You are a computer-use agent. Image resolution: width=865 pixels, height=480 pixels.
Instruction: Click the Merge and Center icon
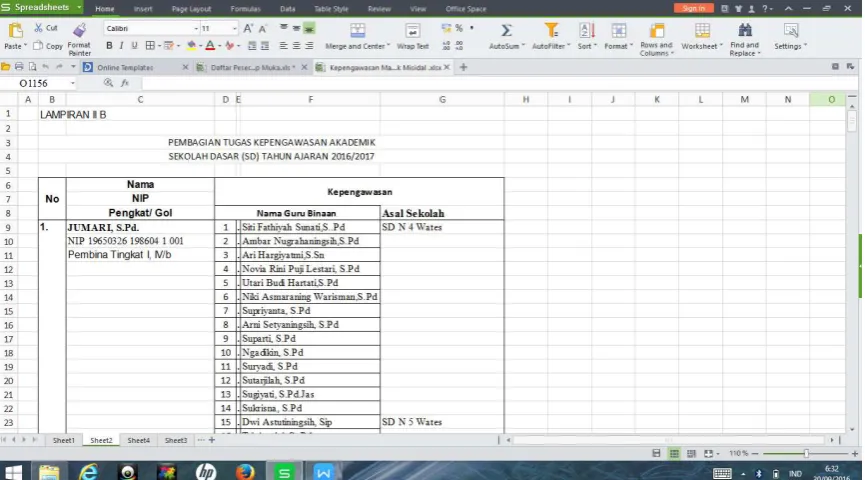click(357, 30)
